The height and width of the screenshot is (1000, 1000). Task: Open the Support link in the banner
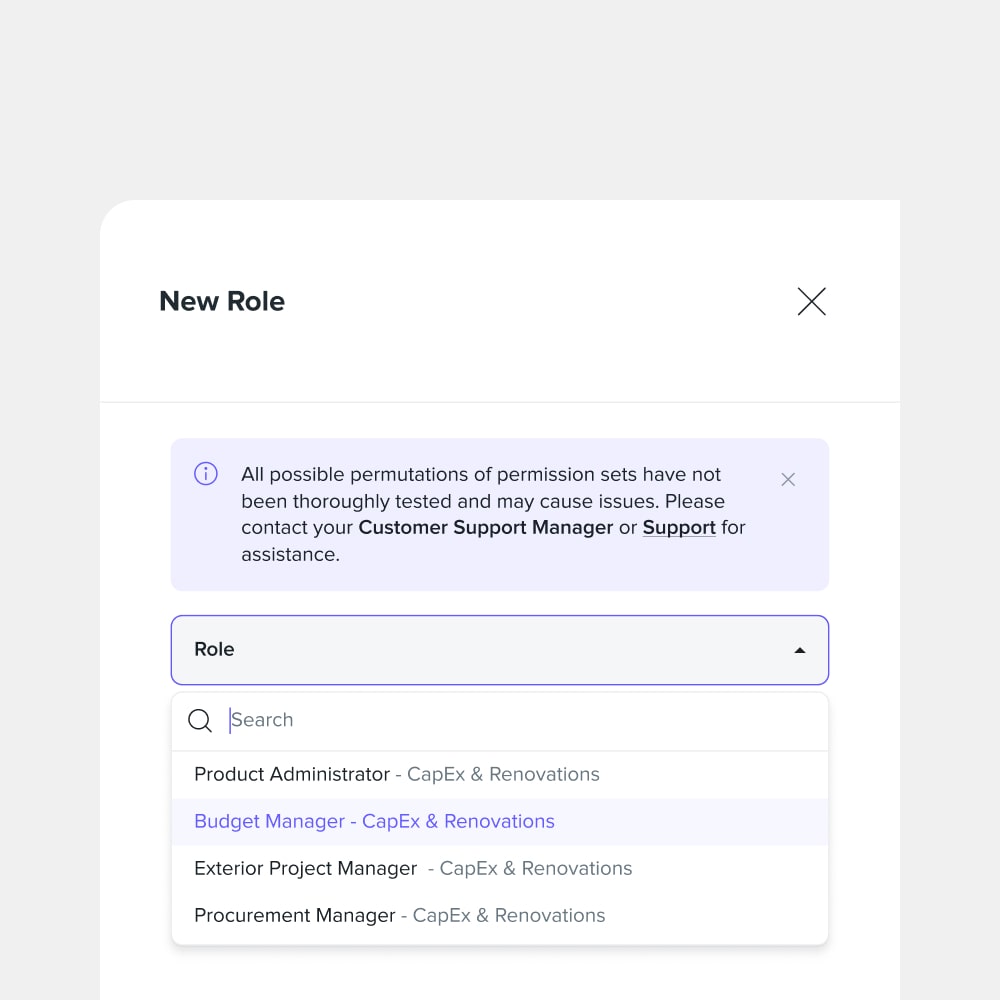click(679, 527)
